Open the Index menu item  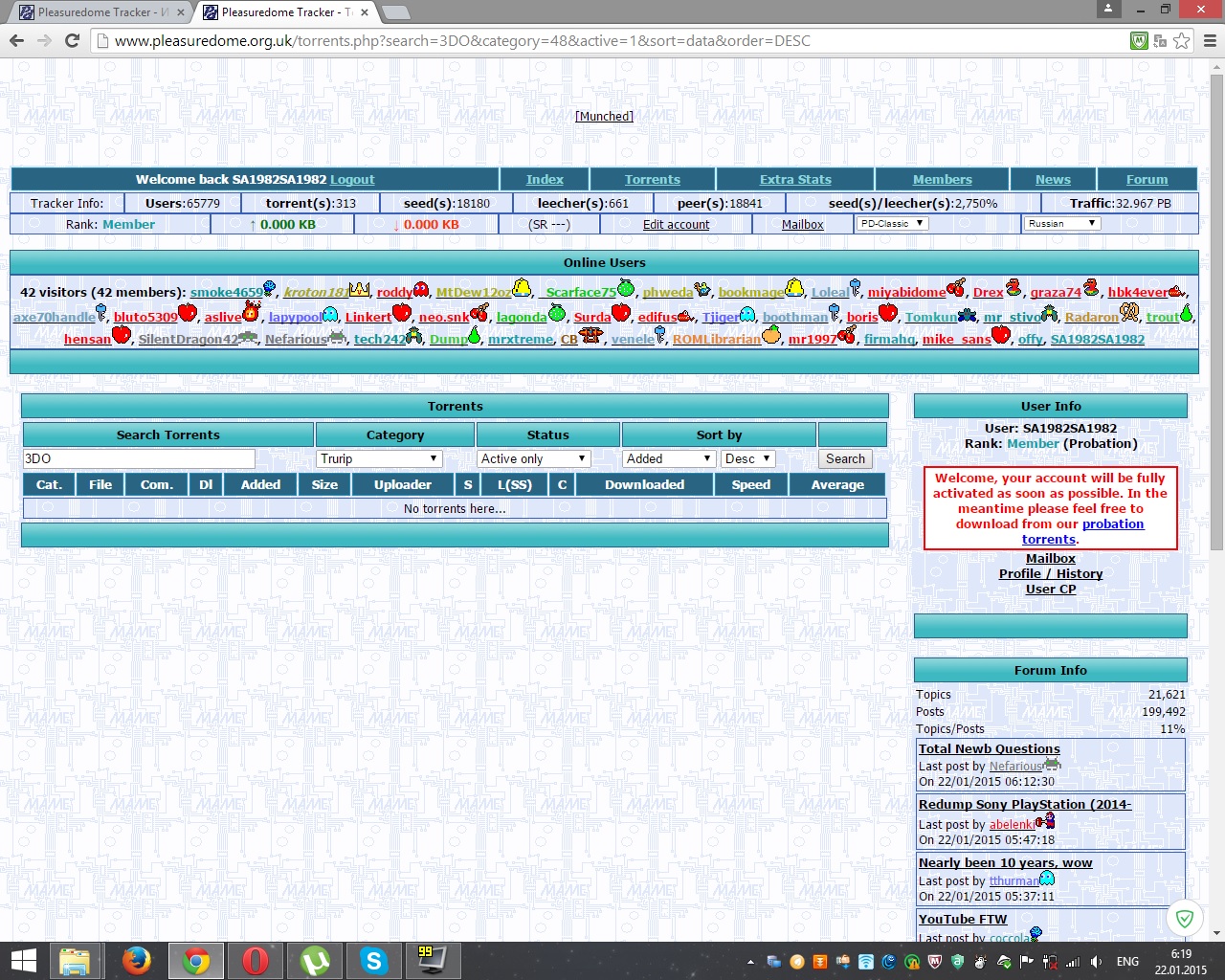tap(545, 179)
